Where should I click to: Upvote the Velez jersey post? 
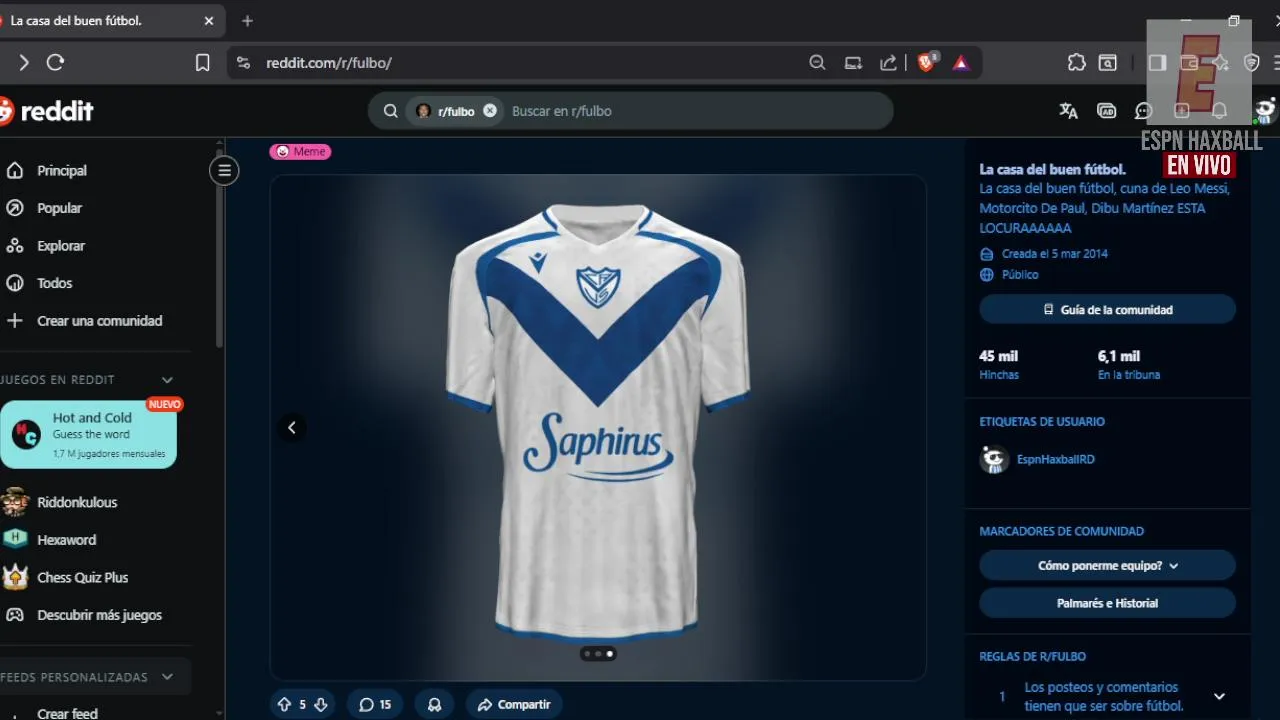[x=284, y=705]
